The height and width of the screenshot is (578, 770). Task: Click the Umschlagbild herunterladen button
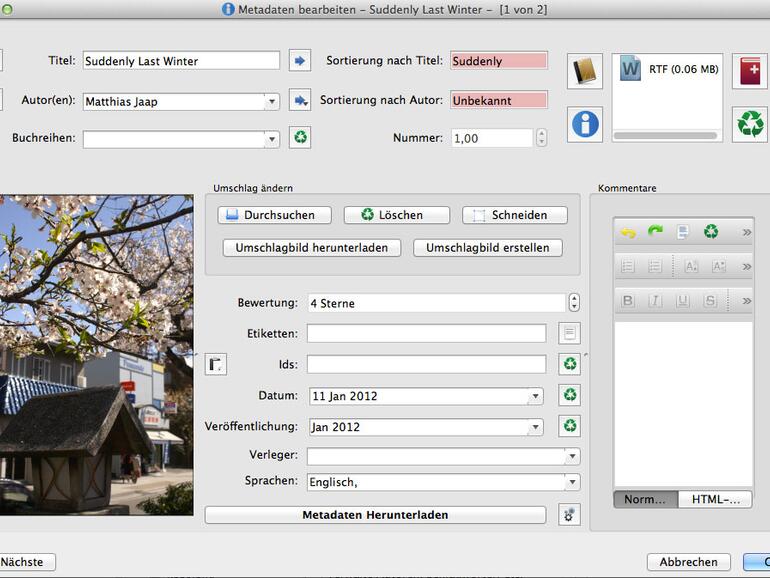pos(312,247)
